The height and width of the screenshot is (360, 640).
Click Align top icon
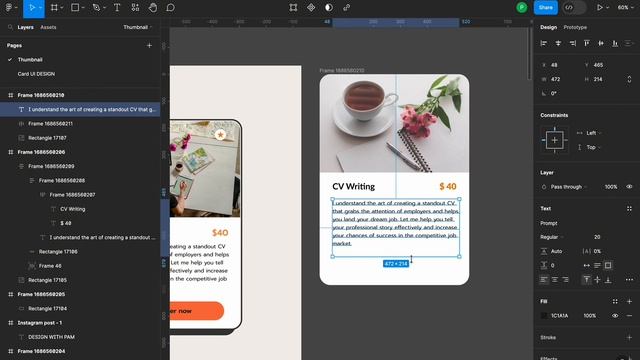point(587,43)
